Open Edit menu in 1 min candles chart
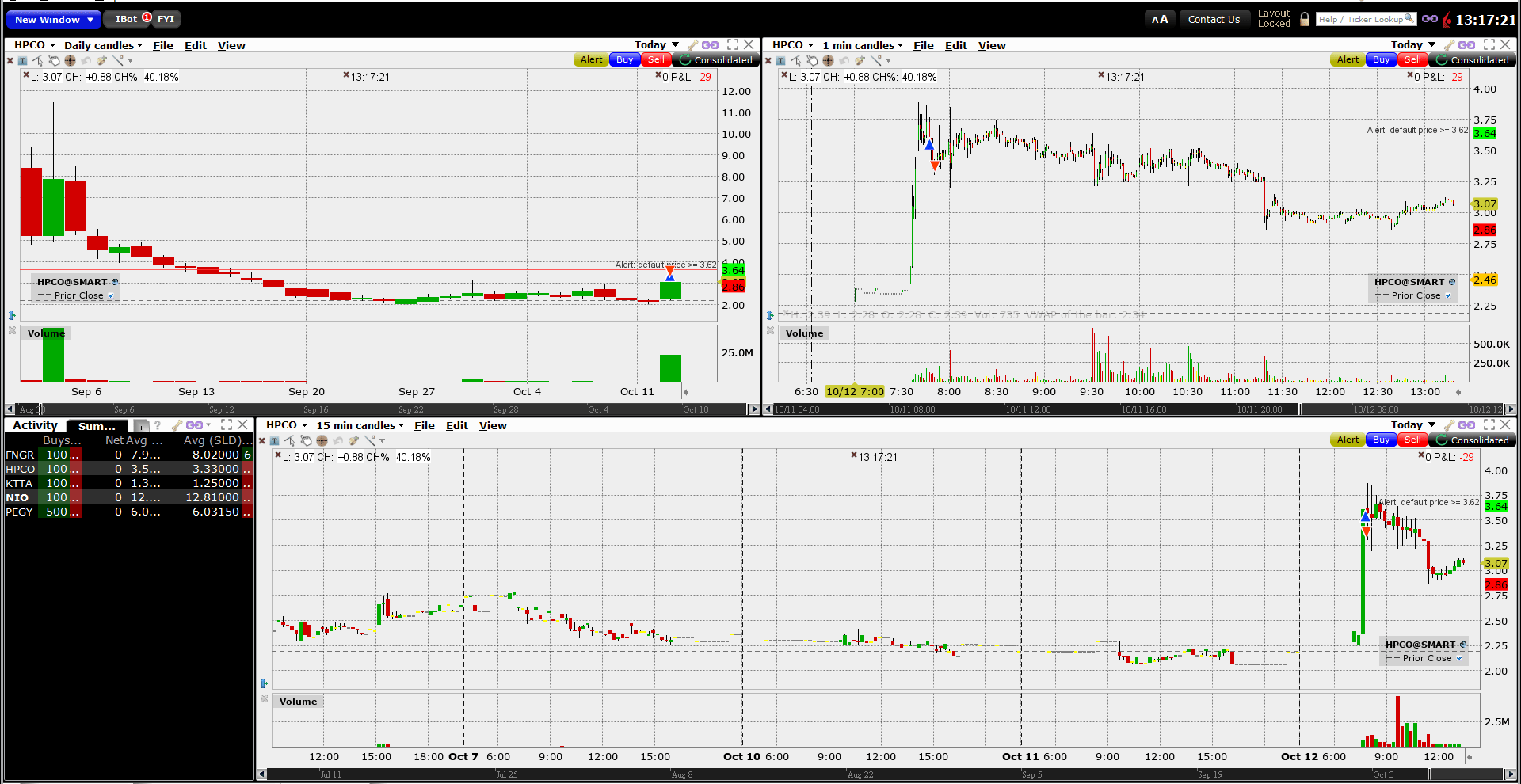The height and width of the screenshot is (784, 1521). click(x=956, y=45)
